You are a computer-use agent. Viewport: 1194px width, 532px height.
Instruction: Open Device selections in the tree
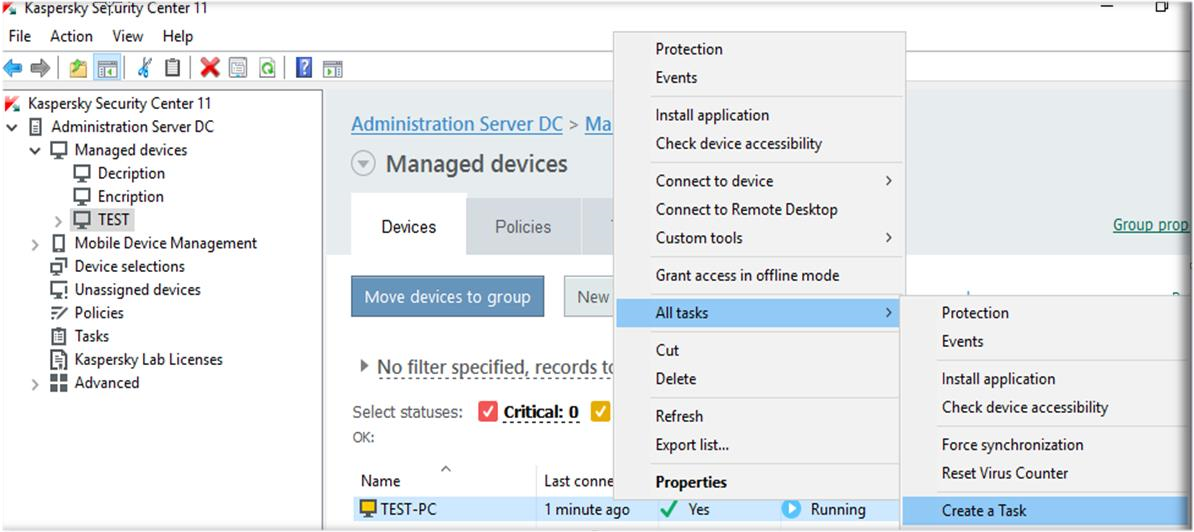coord(129,266)
